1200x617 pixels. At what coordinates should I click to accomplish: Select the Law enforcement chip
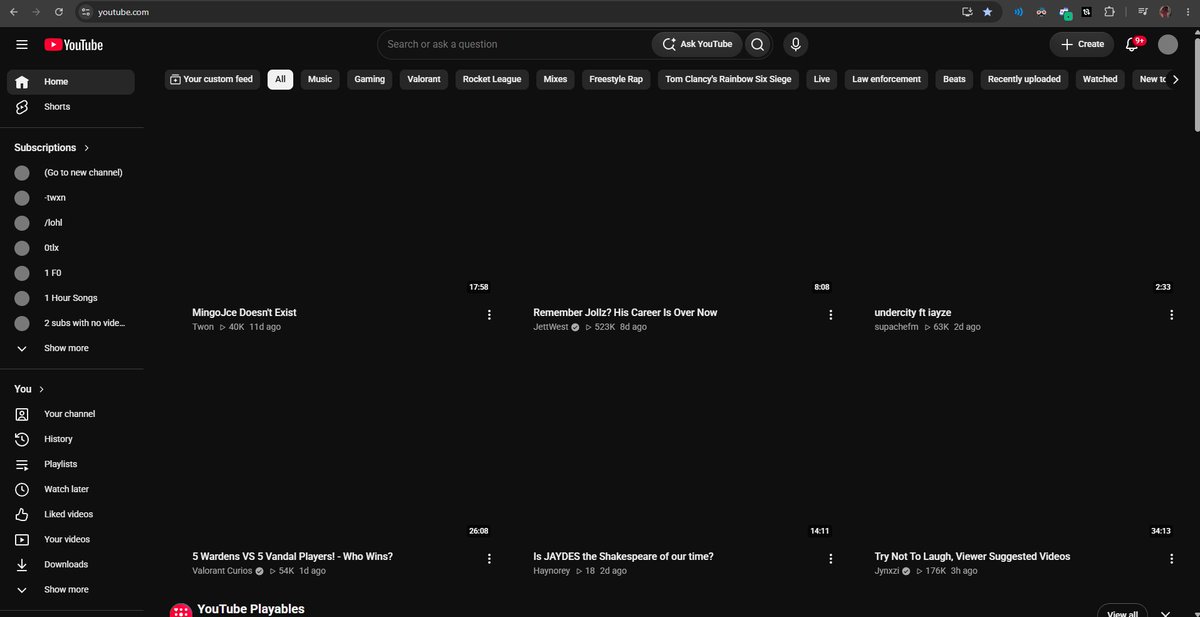click(x=886, y=79)
